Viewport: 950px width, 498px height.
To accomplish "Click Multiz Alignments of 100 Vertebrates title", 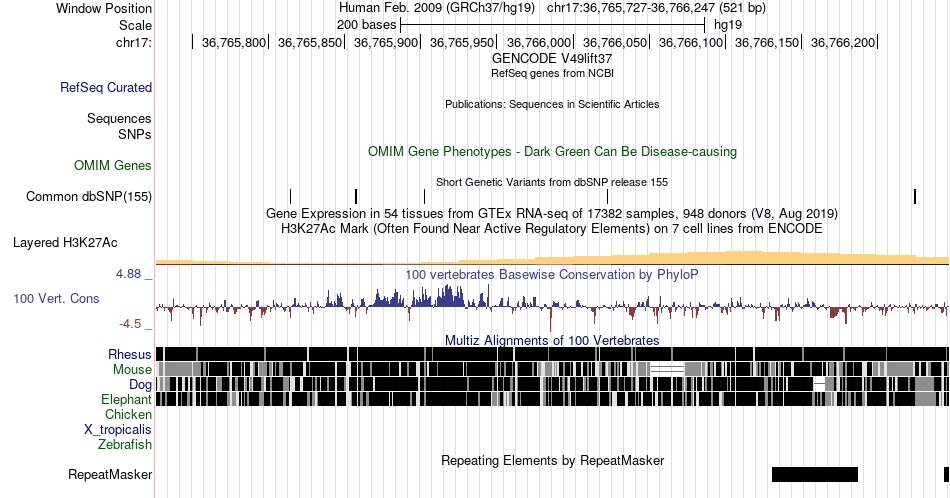I will pyautogui.click(x=552, y=340).
